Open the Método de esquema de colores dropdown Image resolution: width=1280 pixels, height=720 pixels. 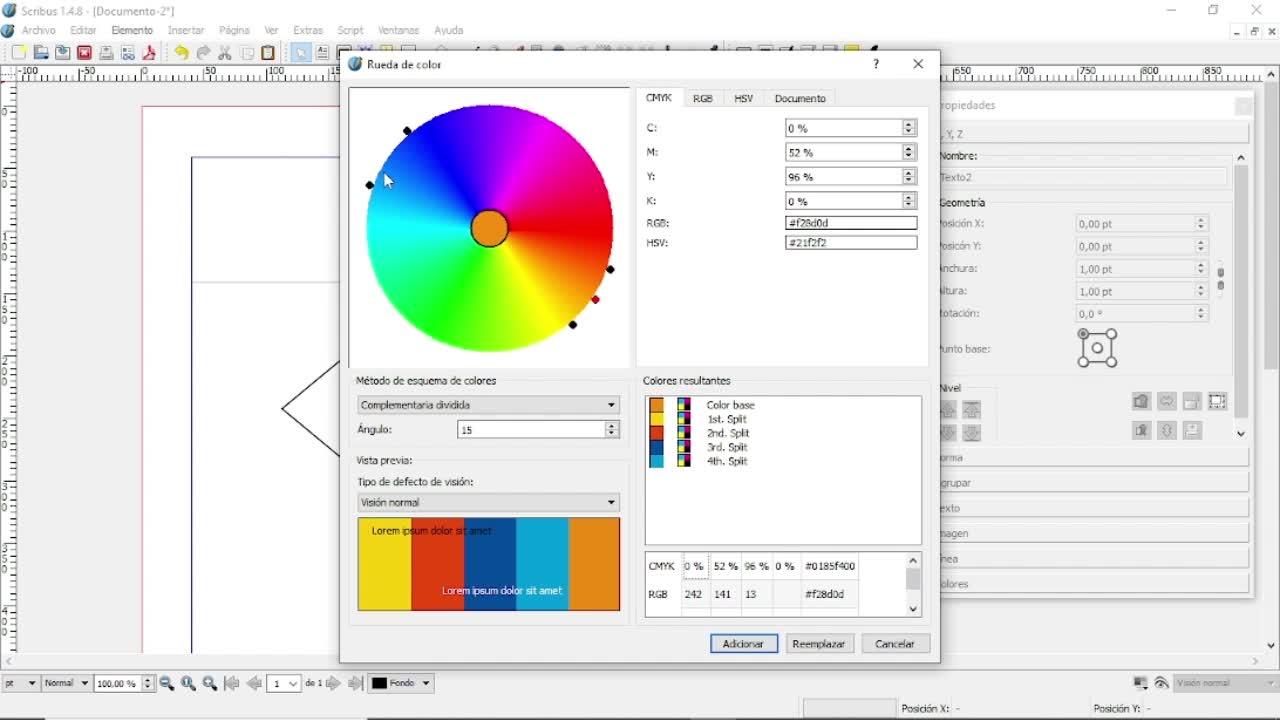point(488,405)
